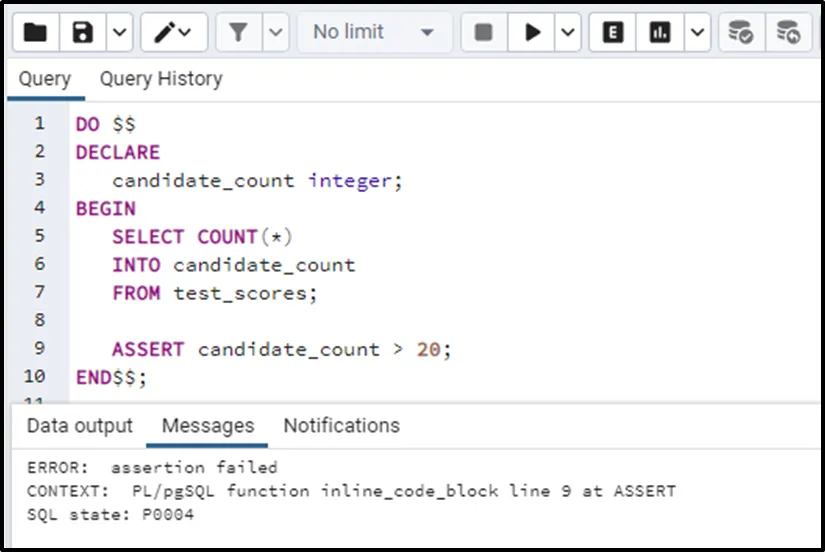Open the Data output tab
Viewport: 825px width, 552px height.
80,426
